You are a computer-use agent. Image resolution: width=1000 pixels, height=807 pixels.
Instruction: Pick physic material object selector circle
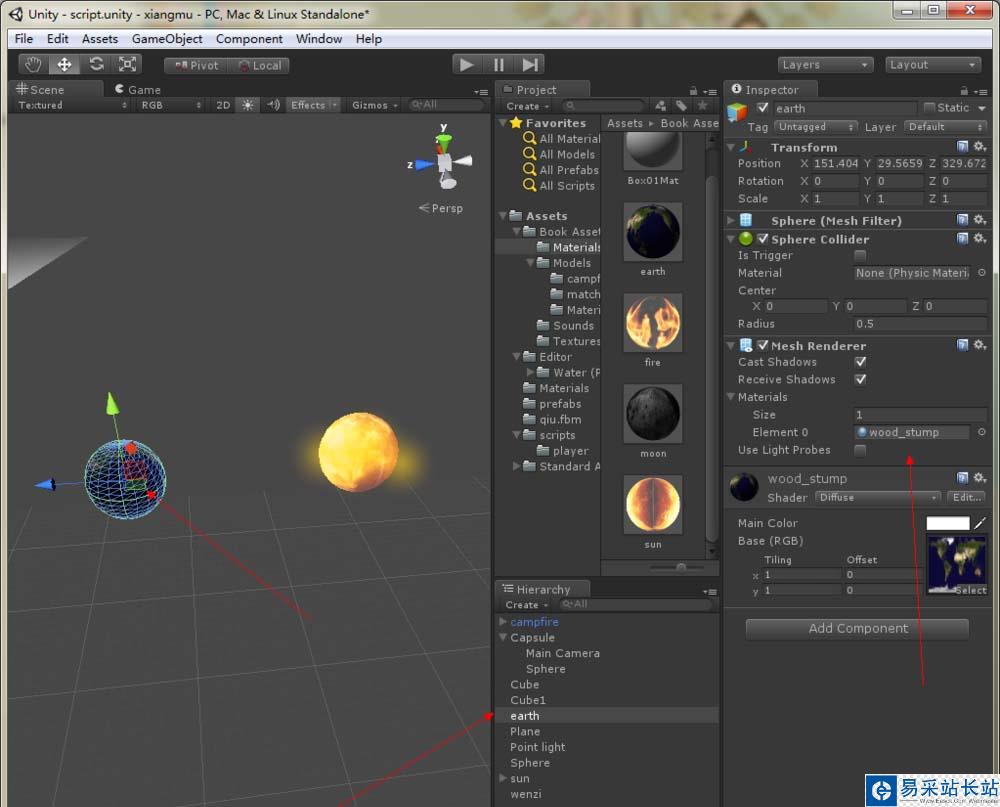982,272
